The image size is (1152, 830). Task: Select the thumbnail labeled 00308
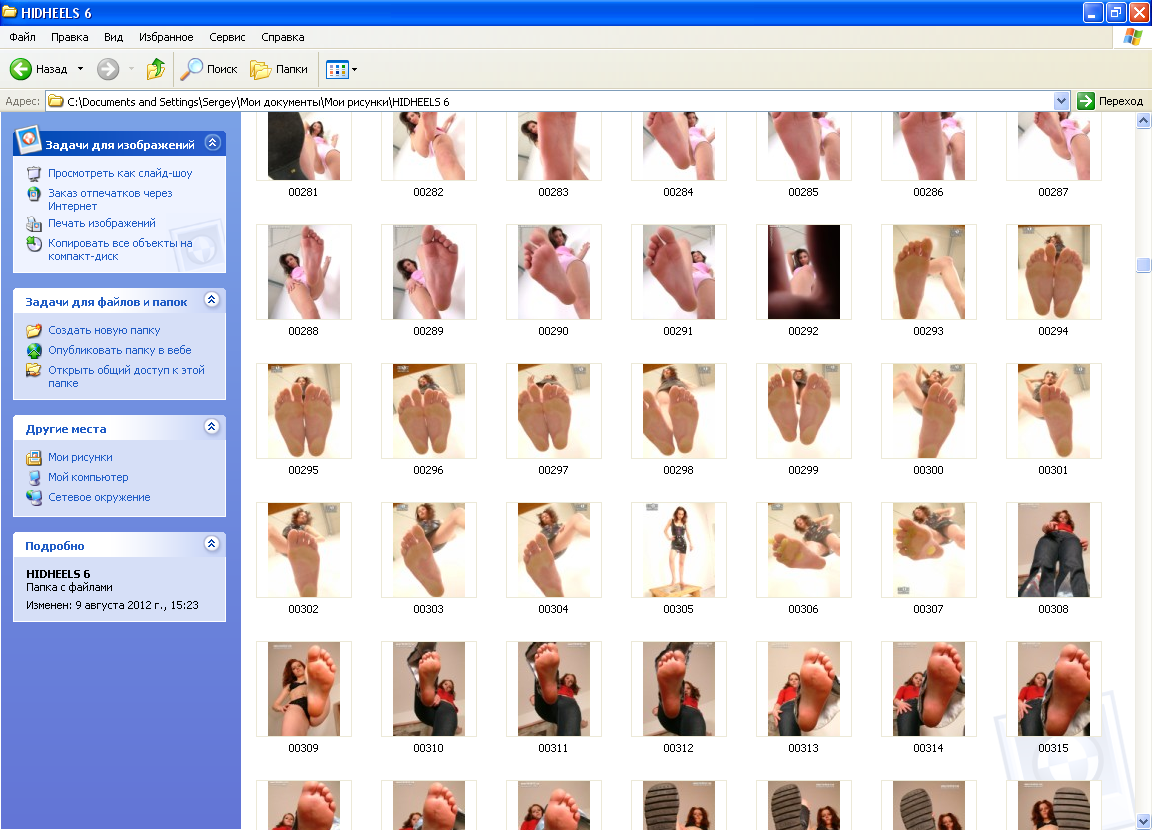[1054, 550]
